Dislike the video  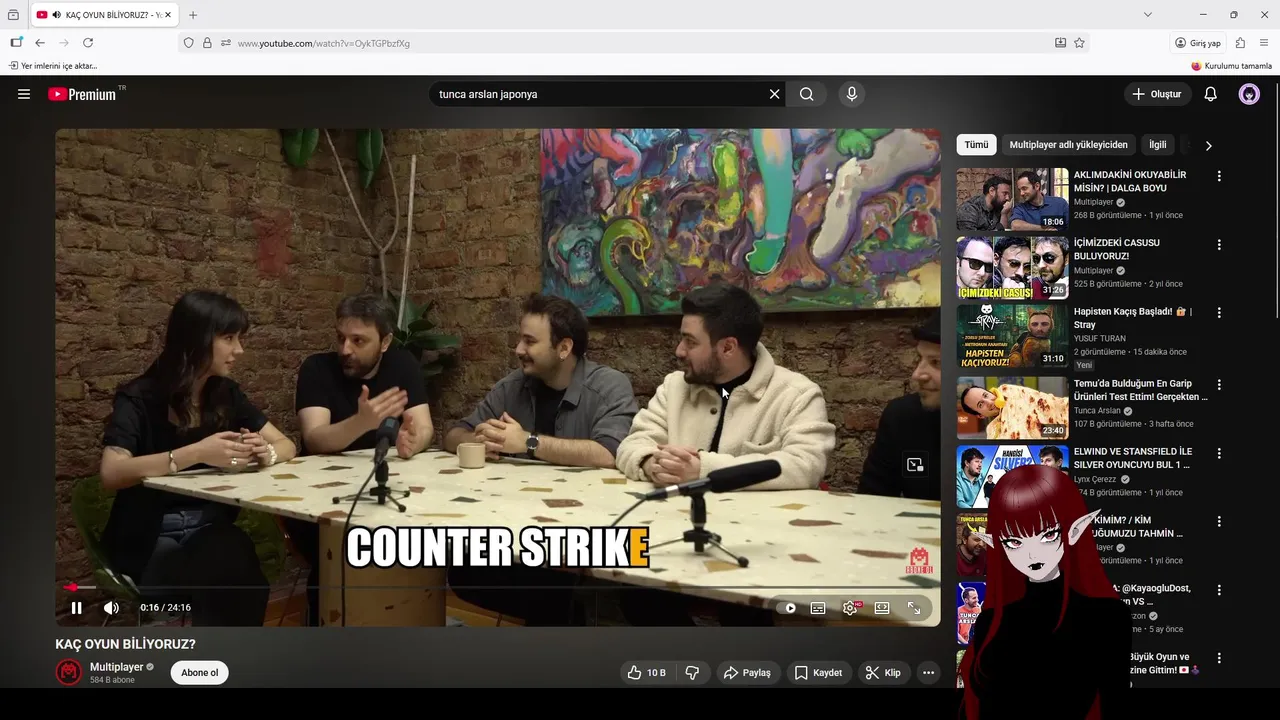(692, 673)
